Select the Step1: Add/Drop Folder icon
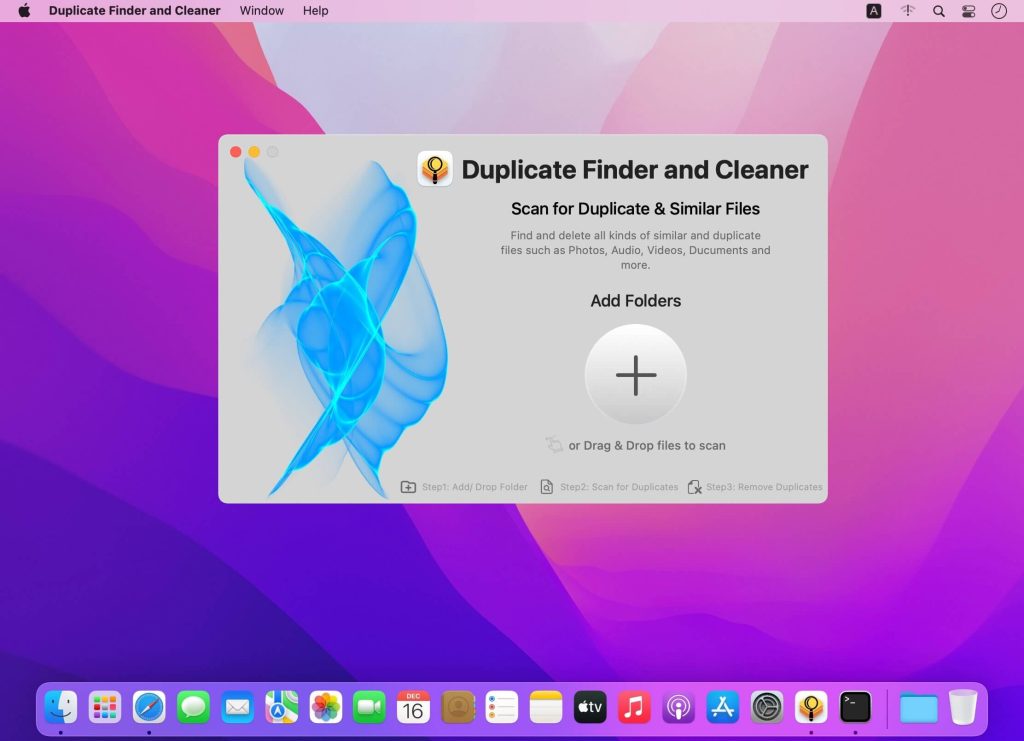The height and width of the screenshot is (741, 1024). (407, 486)
